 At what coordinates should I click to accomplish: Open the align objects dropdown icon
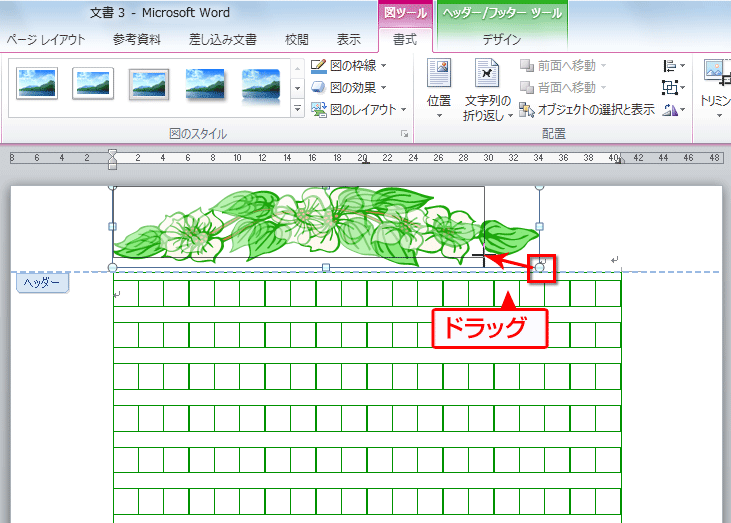[x=673, y=66]
